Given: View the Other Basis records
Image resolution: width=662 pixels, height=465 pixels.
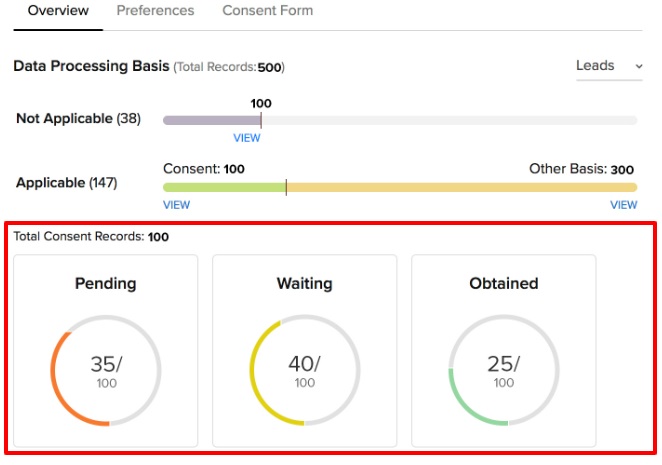Looking at the screenshot, I should [624, 205].
